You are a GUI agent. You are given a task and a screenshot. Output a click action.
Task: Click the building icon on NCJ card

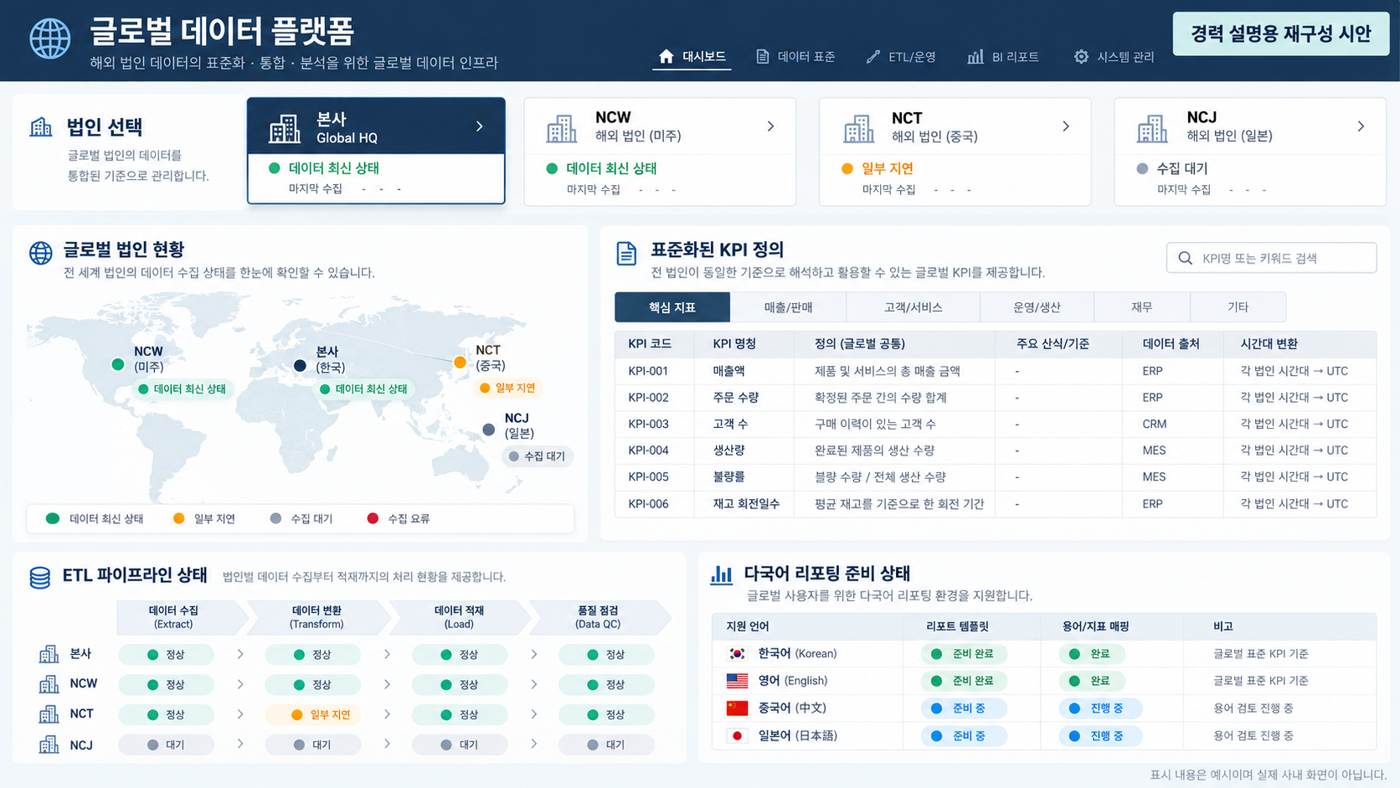coord(1152,128)
